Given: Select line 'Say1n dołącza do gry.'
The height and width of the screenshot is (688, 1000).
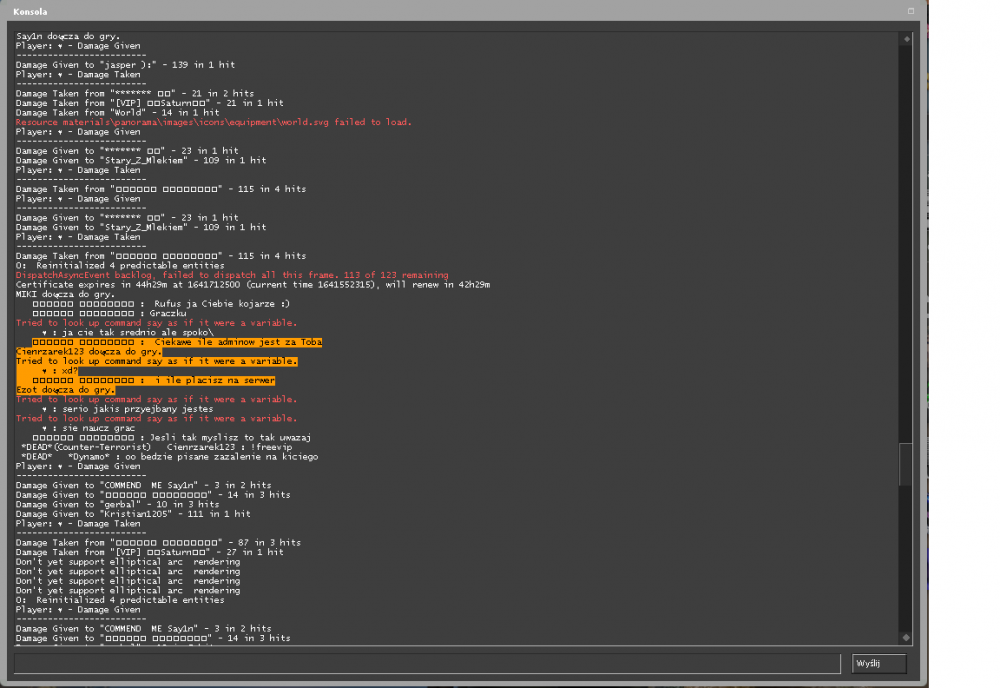Looking at the screenshot, I should pos(68,36).
